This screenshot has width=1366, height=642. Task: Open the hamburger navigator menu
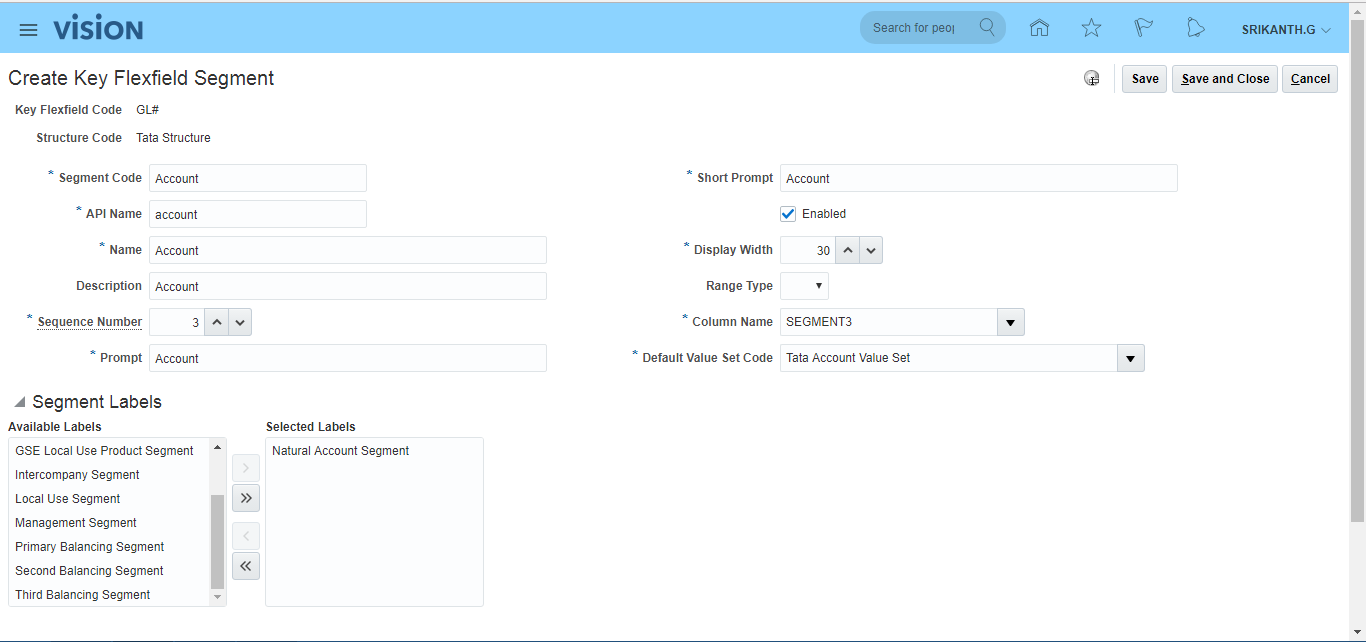[28, 29]
